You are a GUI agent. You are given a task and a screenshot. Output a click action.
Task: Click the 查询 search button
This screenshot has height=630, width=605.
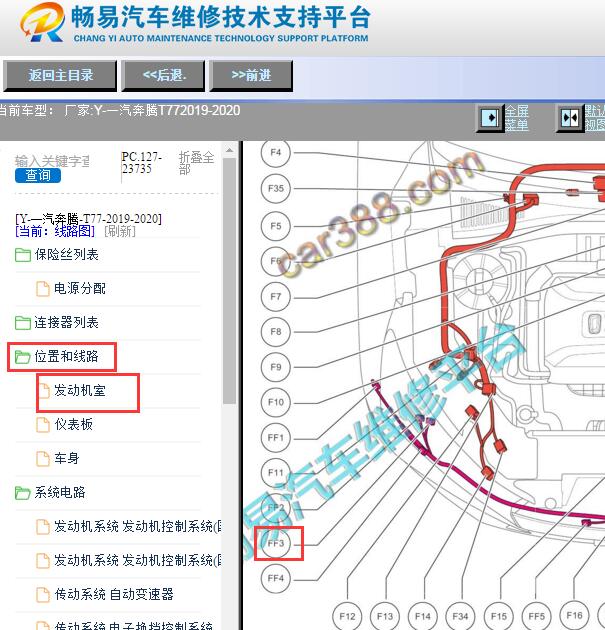(x=38, y=176)
